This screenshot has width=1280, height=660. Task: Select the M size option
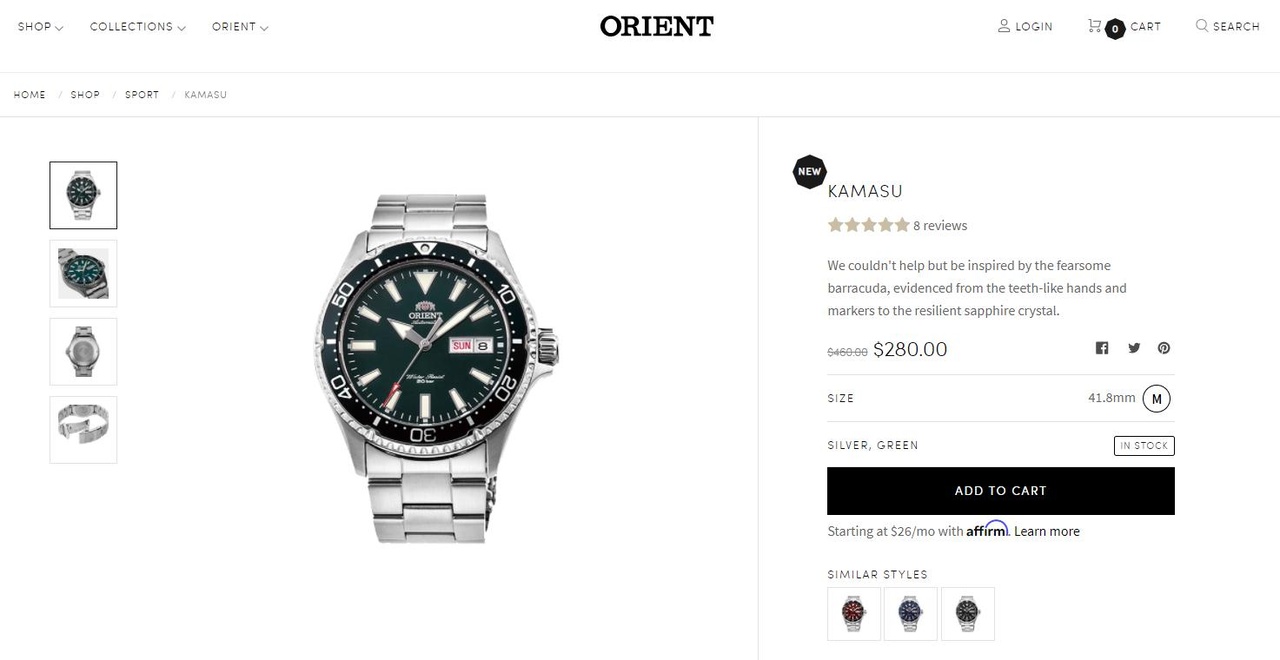[x=1156, y=399]
